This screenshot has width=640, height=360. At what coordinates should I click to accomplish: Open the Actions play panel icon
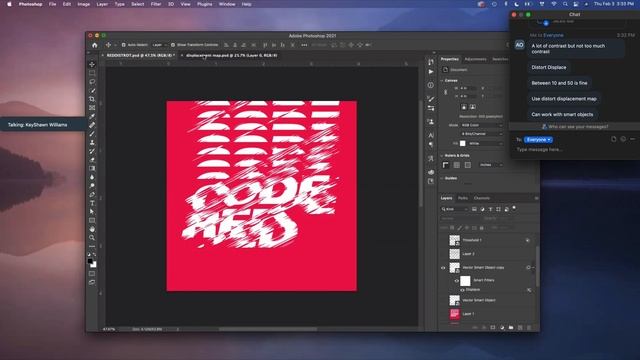coord(431,72)
